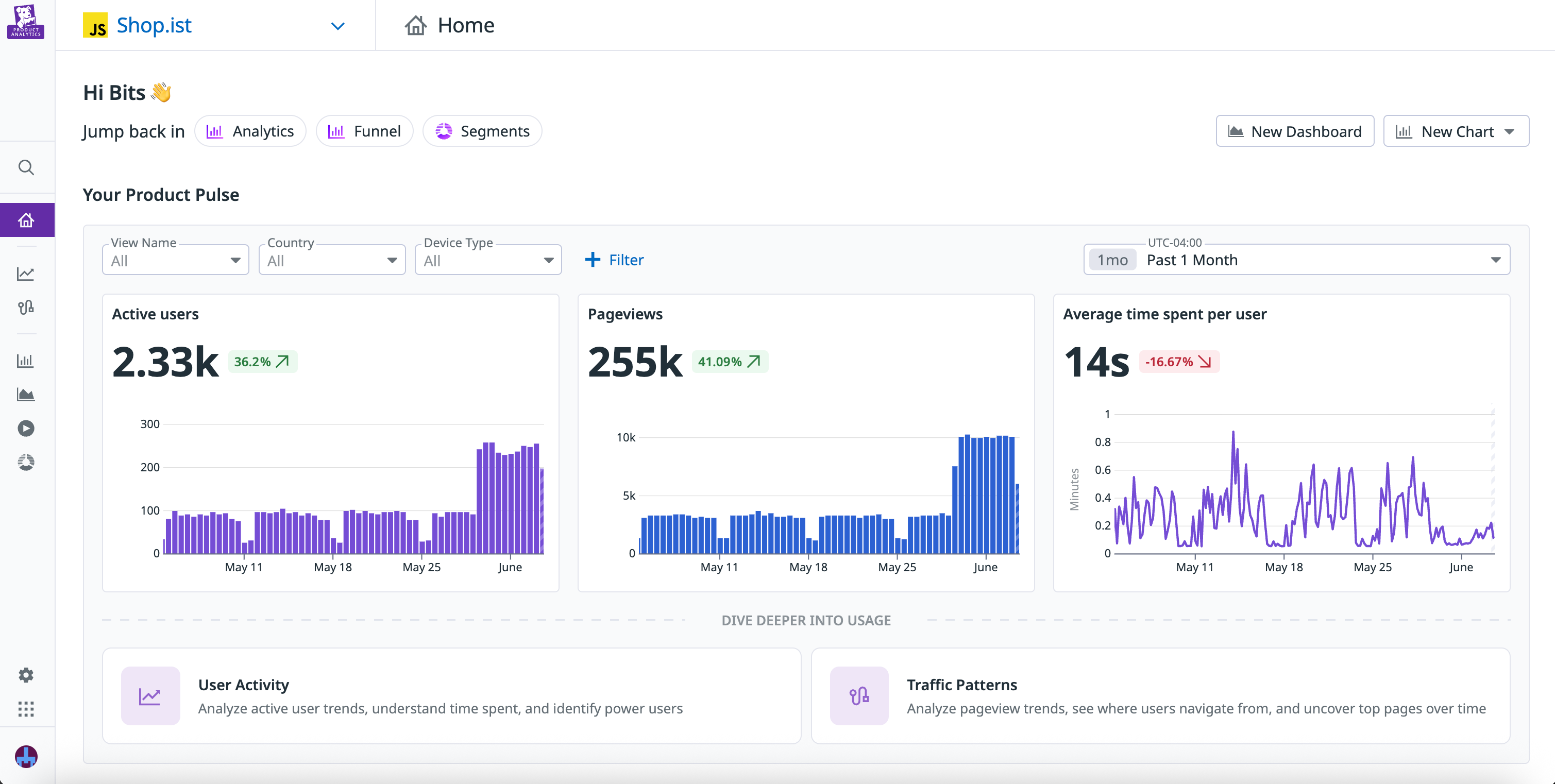The height and width of the screenshot is (784, 1555).
Task: Open the Country filter dropdown
Action: [x=331, y=260]
